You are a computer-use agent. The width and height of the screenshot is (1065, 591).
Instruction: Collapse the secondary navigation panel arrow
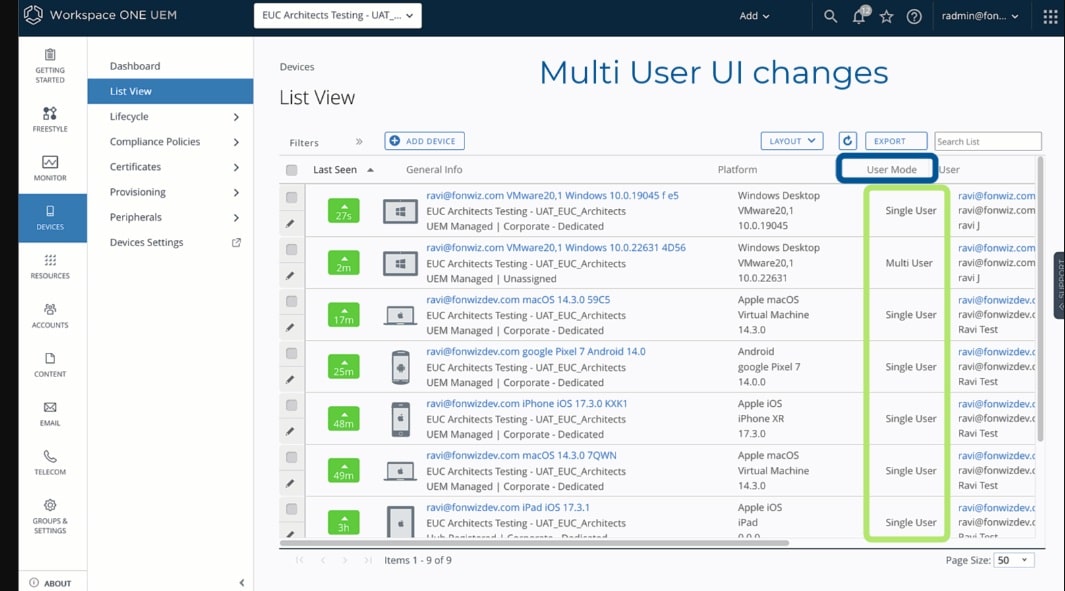pos(242,582)
